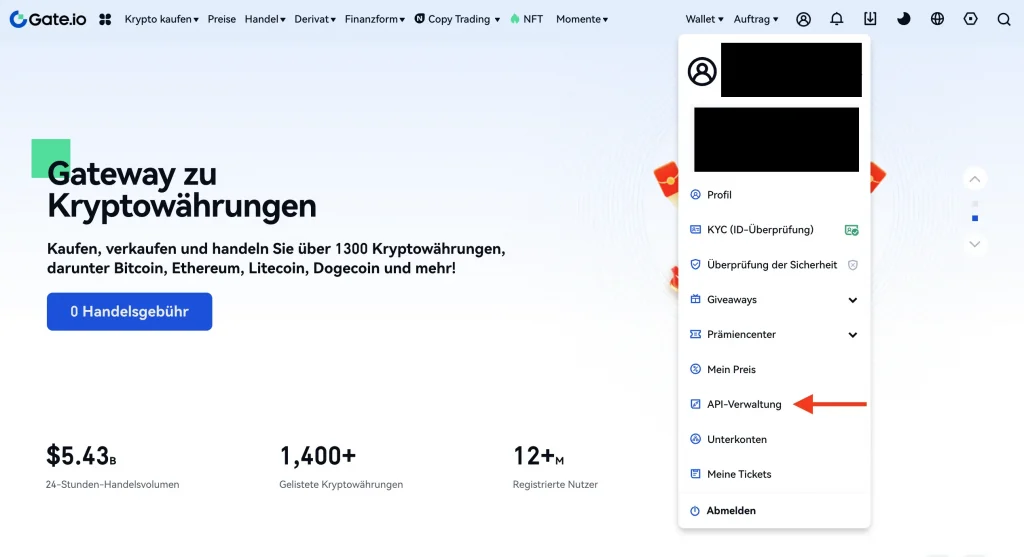
Task: Open the Preise link in navigation
Action: coord(222,19)
